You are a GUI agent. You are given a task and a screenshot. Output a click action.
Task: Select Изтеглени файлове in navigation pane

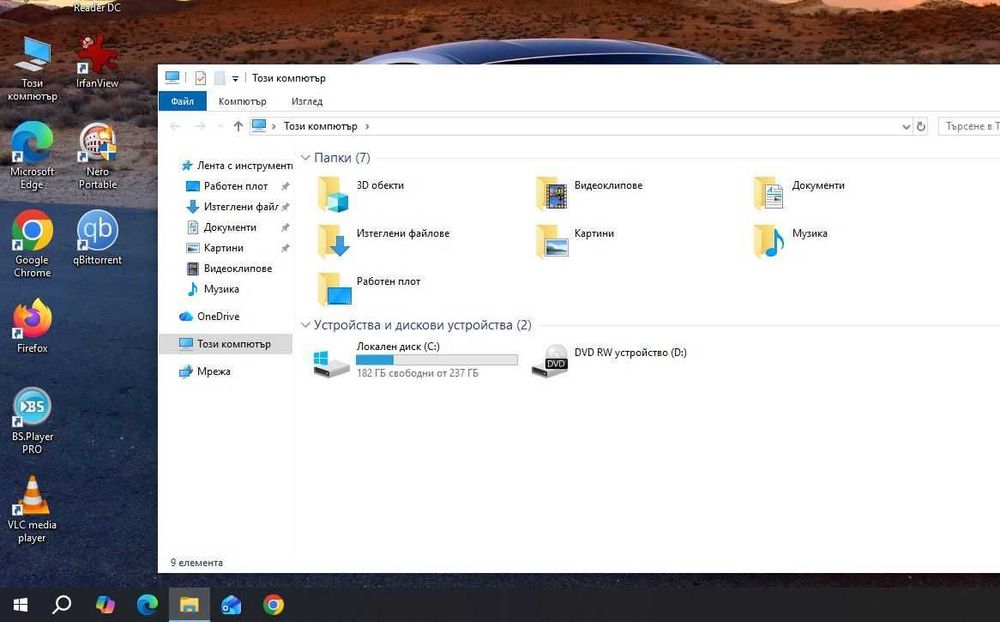235,207
